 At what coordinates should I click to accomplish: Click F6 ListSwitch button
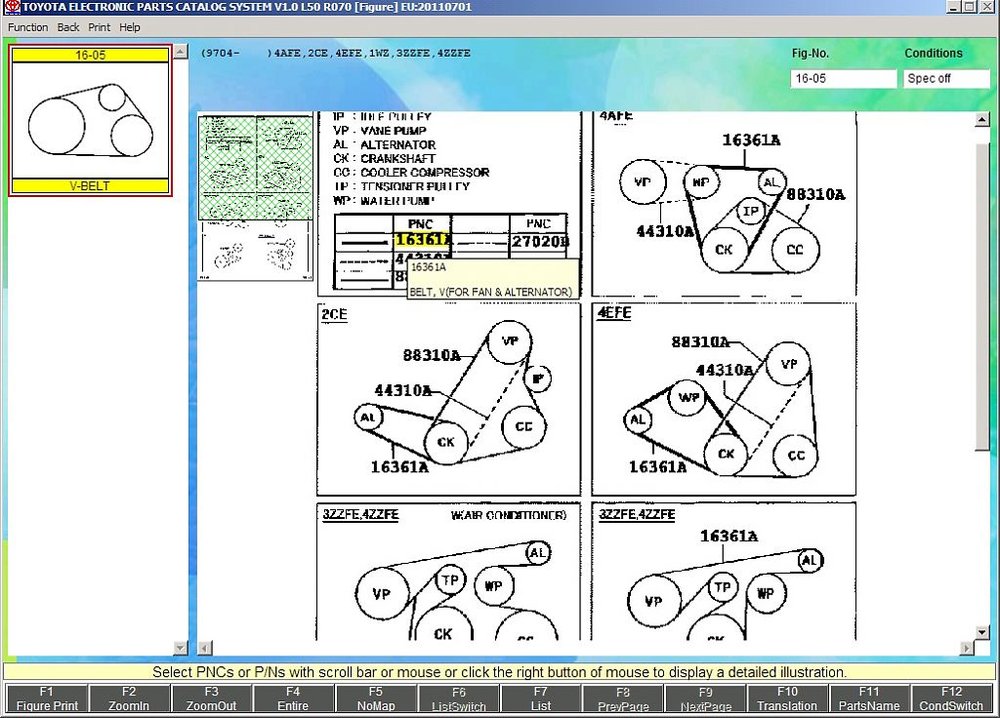(458, 699)
